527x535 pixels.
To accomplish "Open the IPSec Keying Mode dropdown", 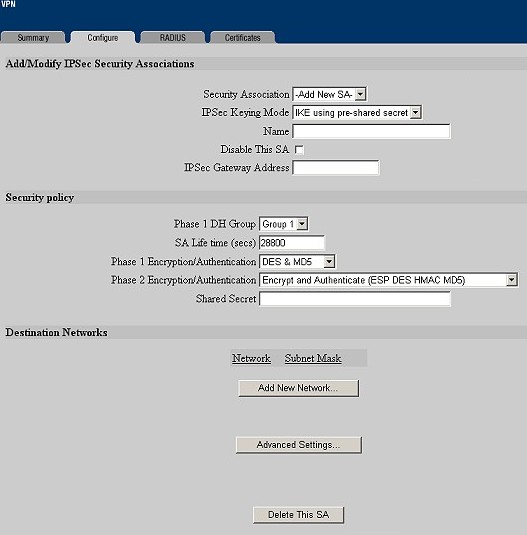I will coord(357,113).
